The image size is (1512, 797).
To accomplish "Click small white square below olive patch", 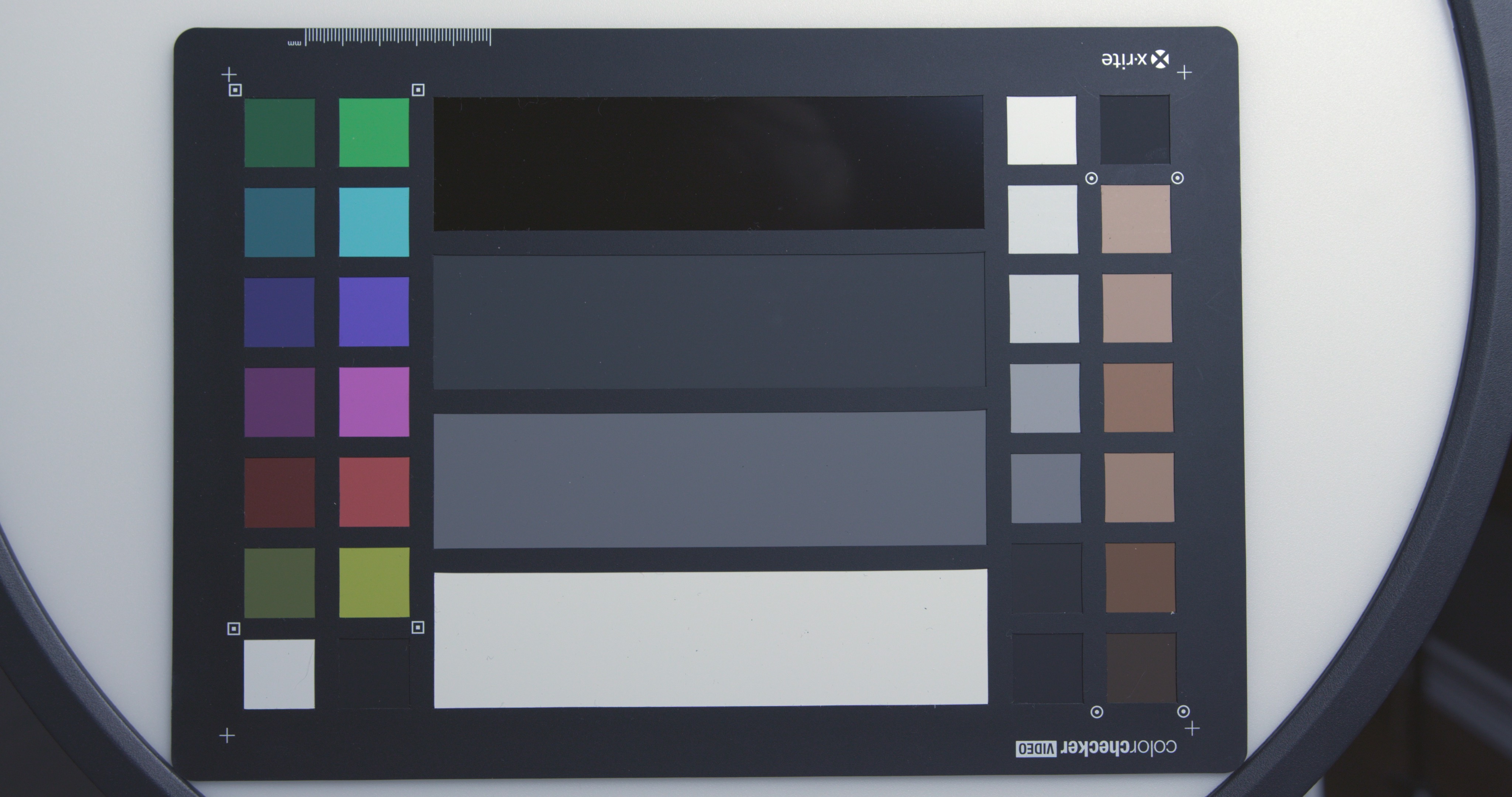I will [279, 674].
